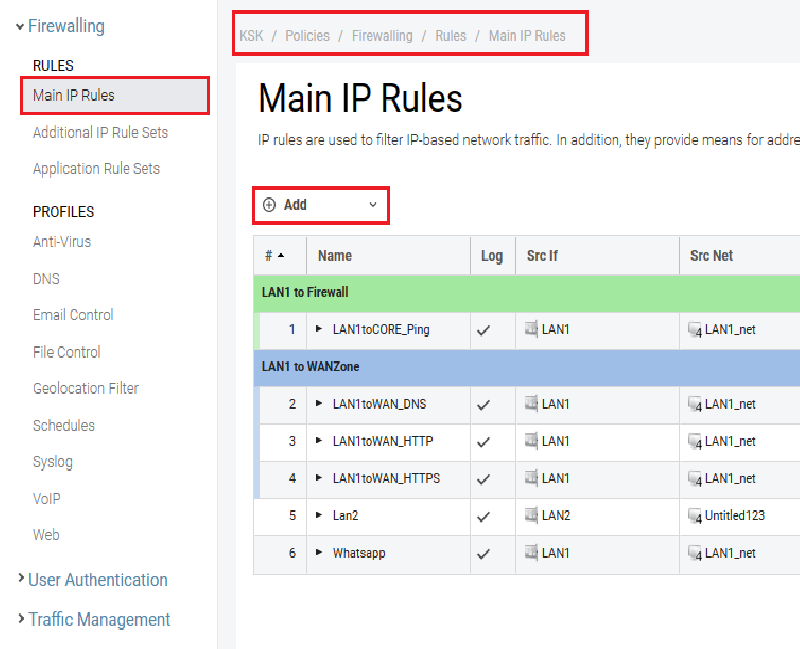The image size is (800, 649).
Task: Click the plus icon on the Add button
Action: click(269, 205)
